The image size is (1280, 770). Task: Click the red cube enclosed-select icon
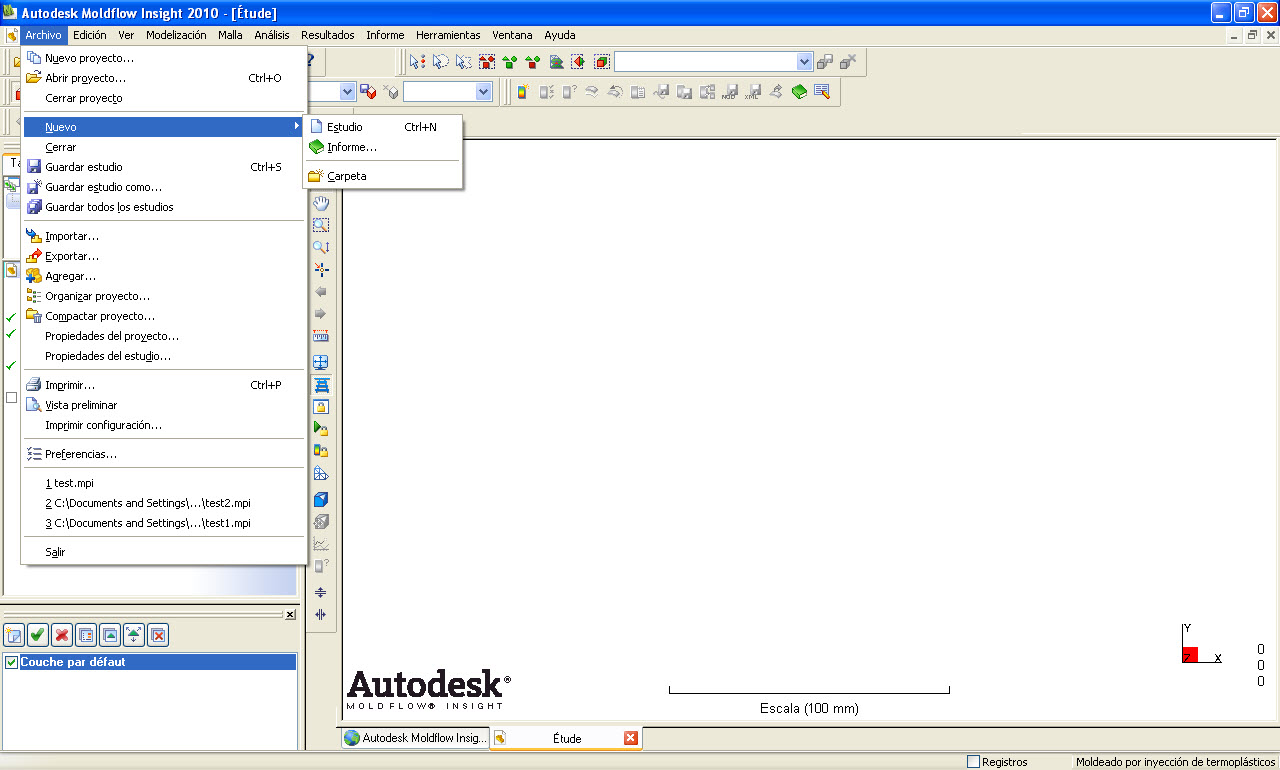(x=602, y=62)
